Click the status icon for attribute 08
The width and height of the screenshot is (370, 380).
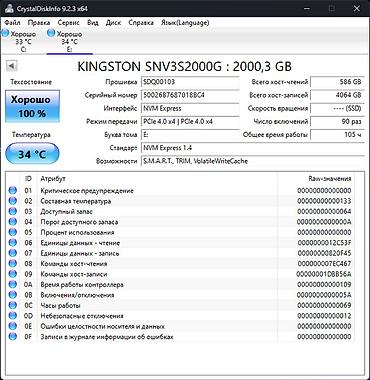(13, 264)
